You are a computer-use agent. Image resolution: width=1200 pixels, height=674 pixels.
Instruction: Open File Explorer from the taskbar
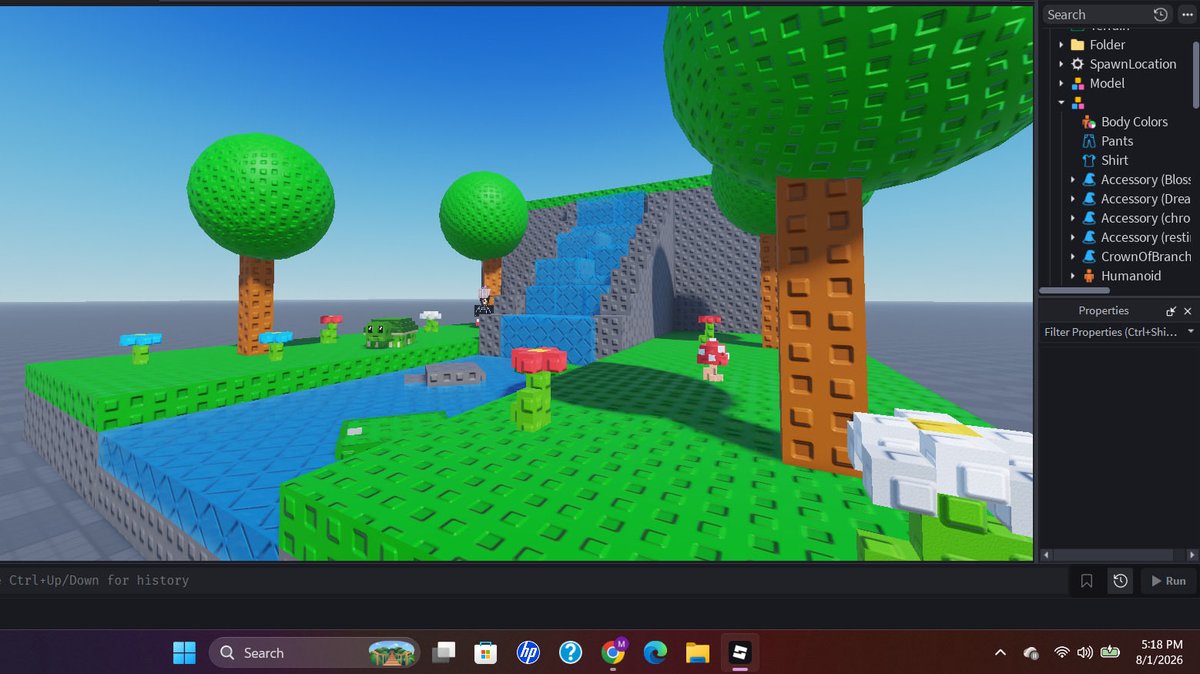click(698, 653)
